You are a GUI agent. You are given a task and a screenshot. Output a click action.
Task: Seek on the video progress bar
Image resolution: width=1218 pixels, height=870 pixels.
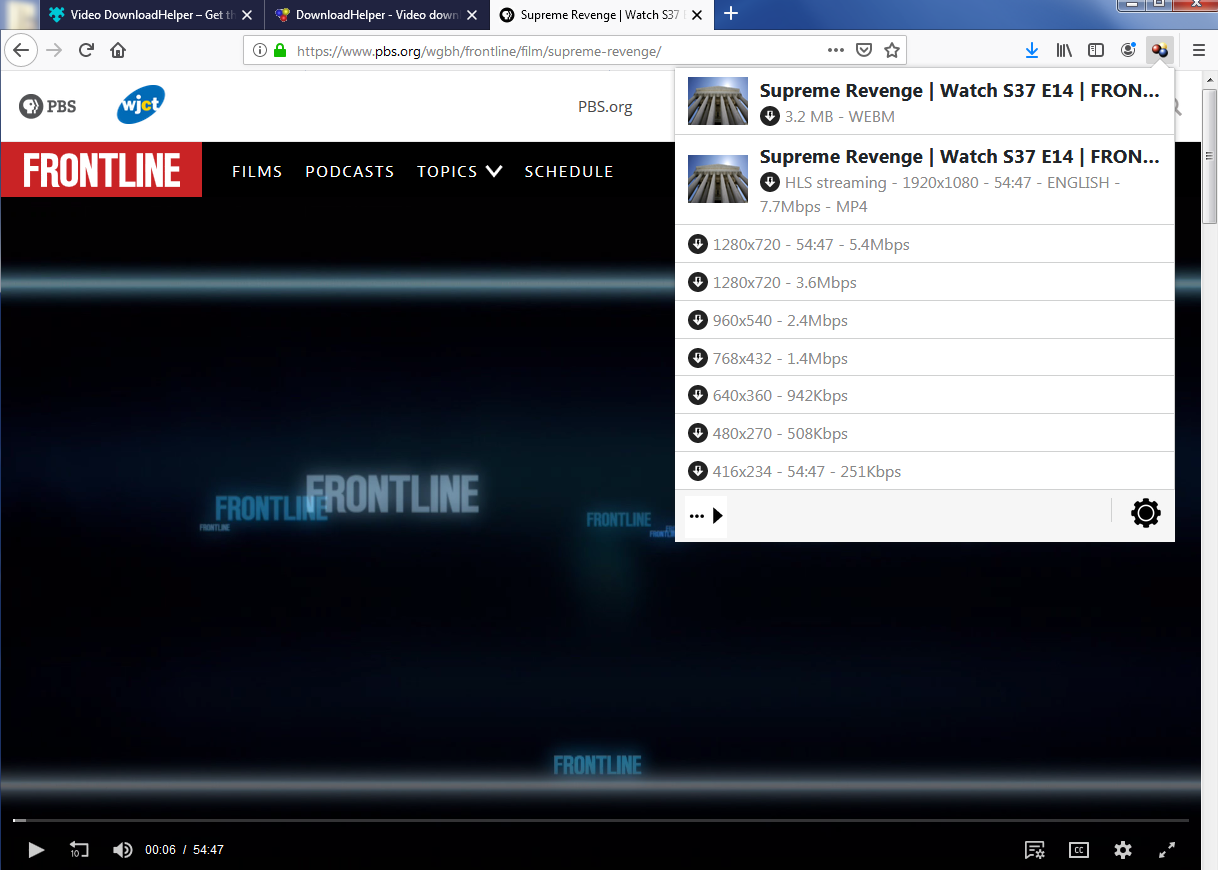[601, 820]
